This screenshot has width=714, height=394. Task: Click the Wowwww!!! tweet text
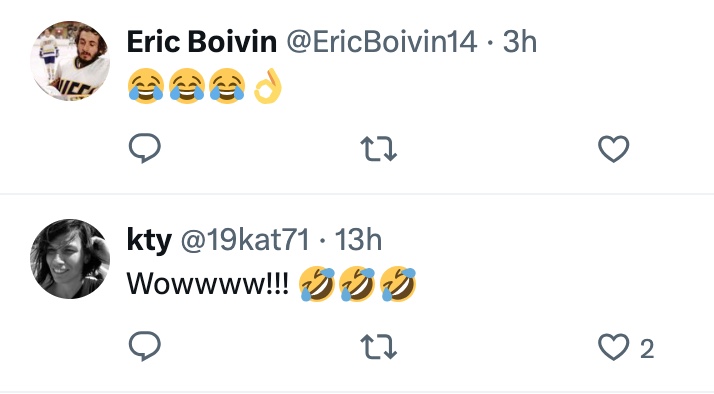(208, 284)
